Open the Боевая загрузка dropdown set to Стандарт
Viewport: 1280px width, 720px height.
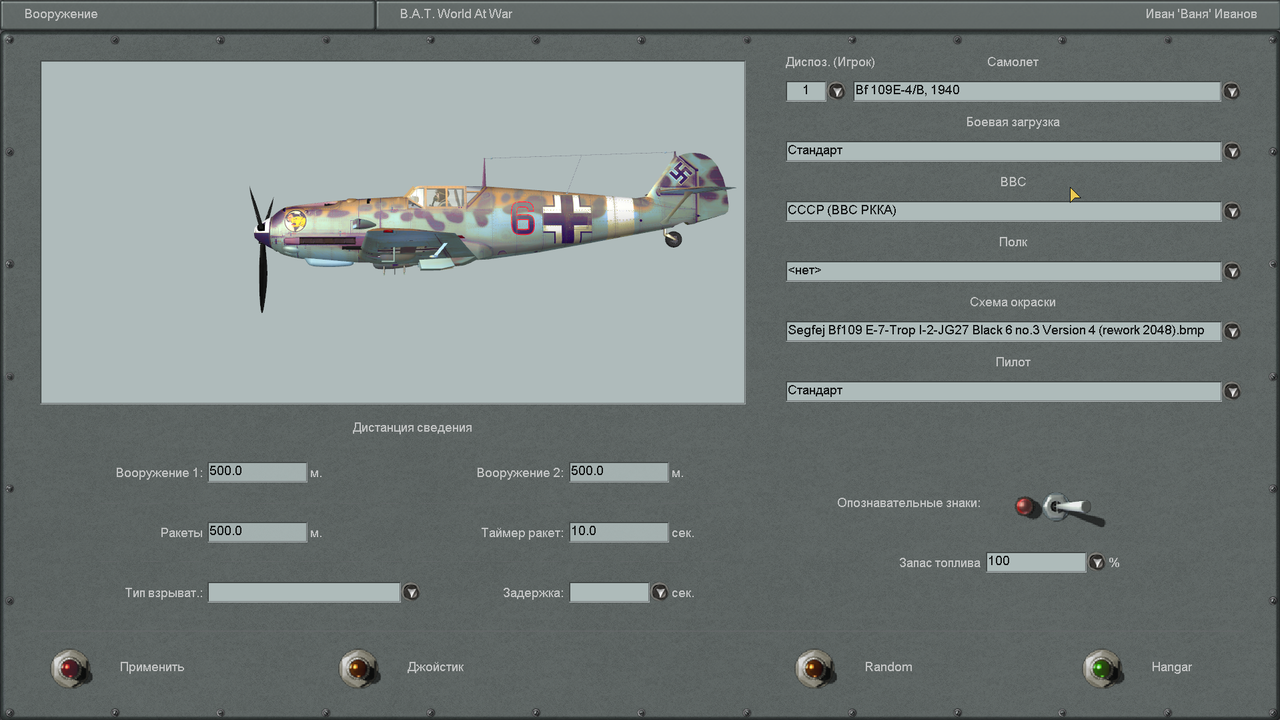1232,151
